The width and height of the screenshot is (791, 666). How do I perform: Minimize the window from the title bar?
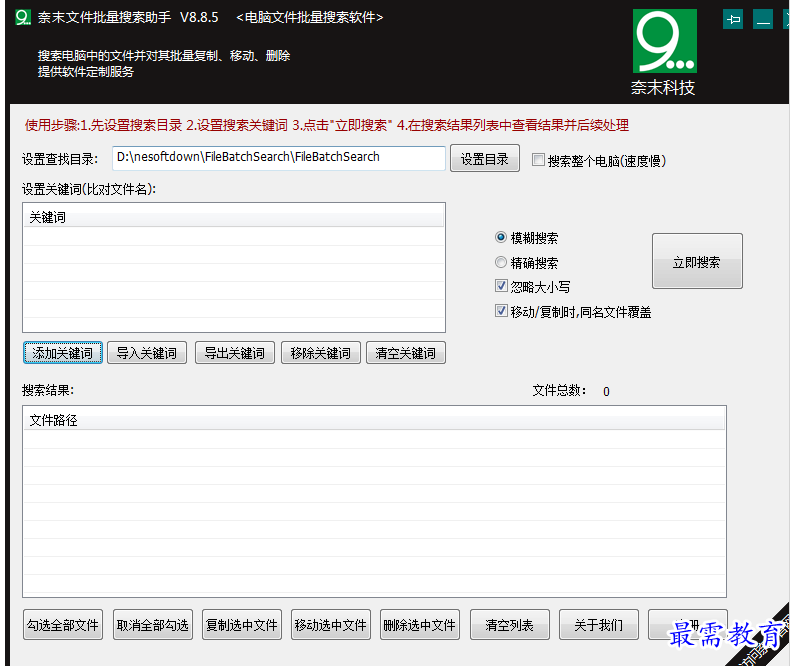(762, 19)
